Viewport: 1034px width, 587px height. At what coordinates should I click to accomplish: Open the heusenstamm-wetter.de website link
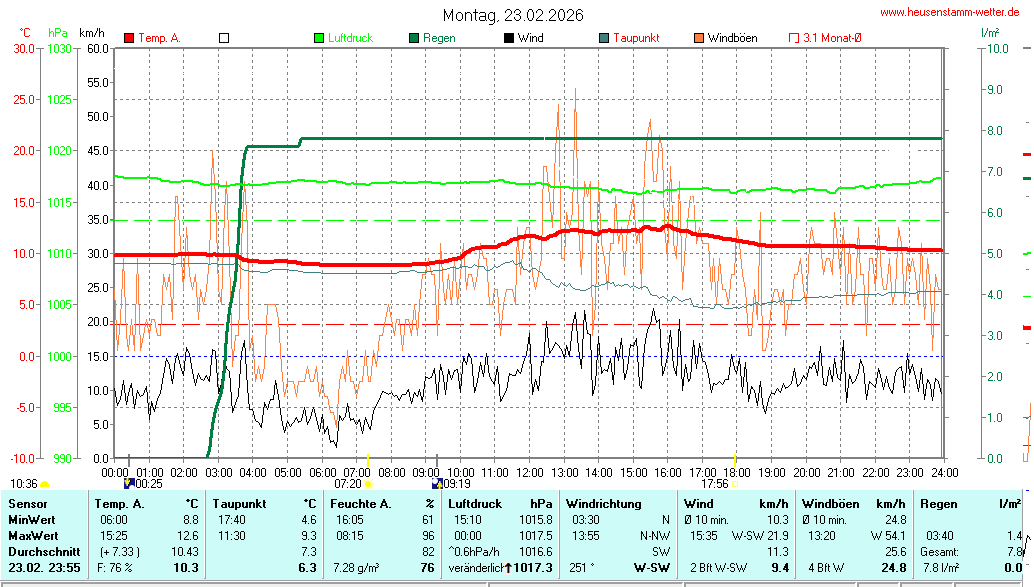[x=950, y=12]
